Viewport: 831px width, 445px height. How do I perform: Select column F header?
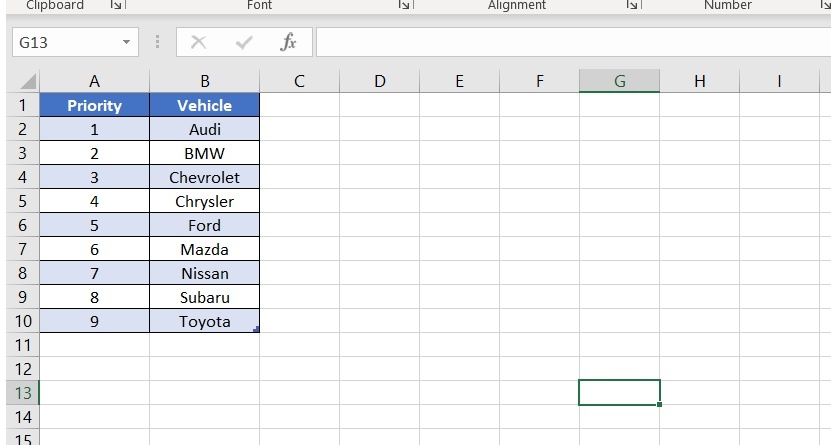(x=540, y=81)
